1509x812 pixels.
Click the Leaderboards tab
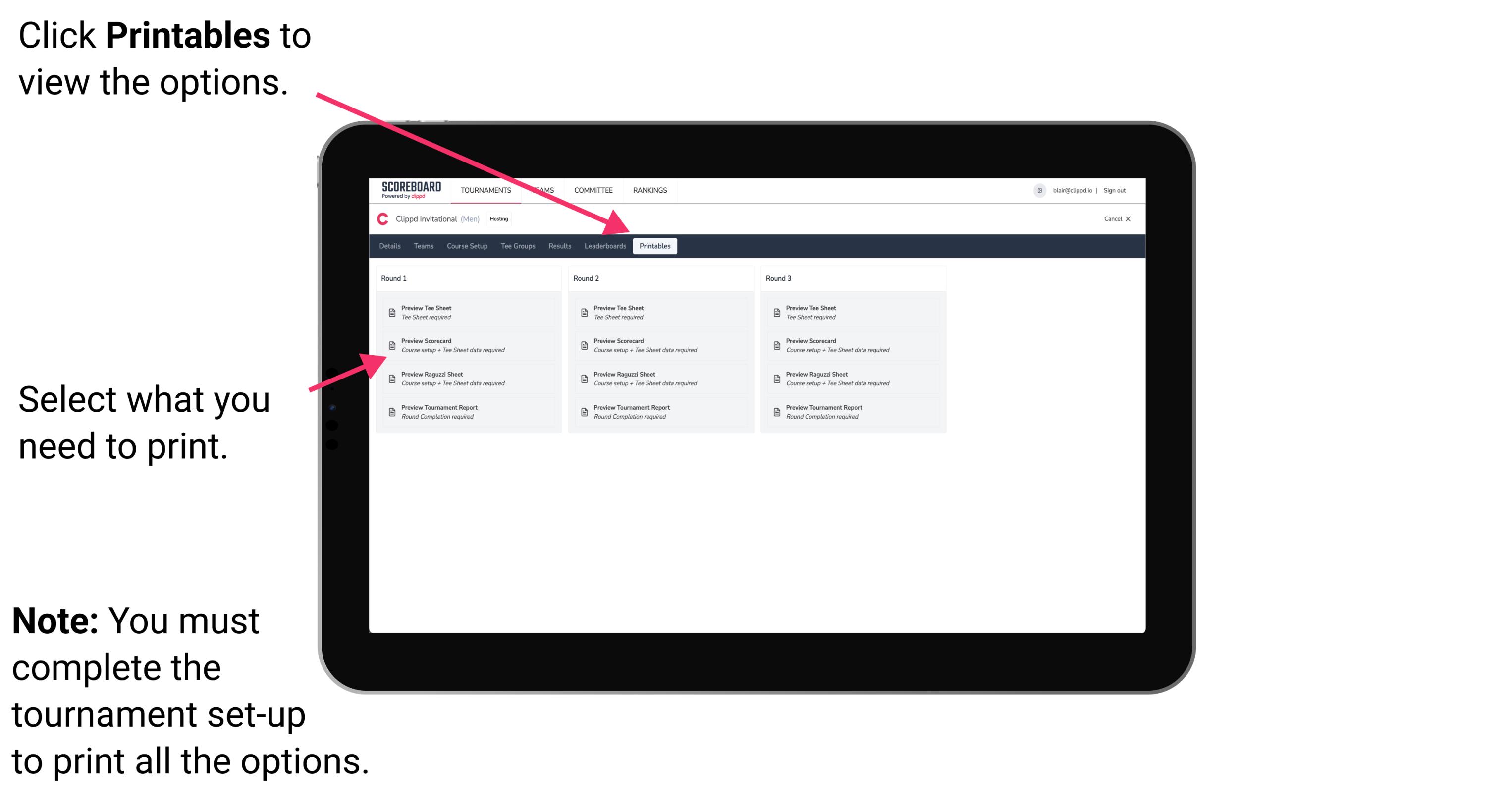coord(604,246)
